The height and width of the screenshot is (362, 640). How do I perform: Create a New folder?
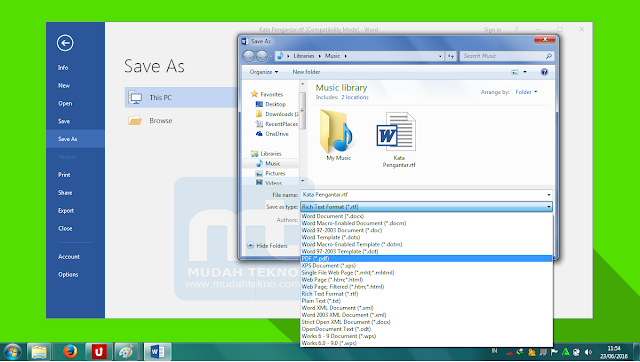pos(306,72)
